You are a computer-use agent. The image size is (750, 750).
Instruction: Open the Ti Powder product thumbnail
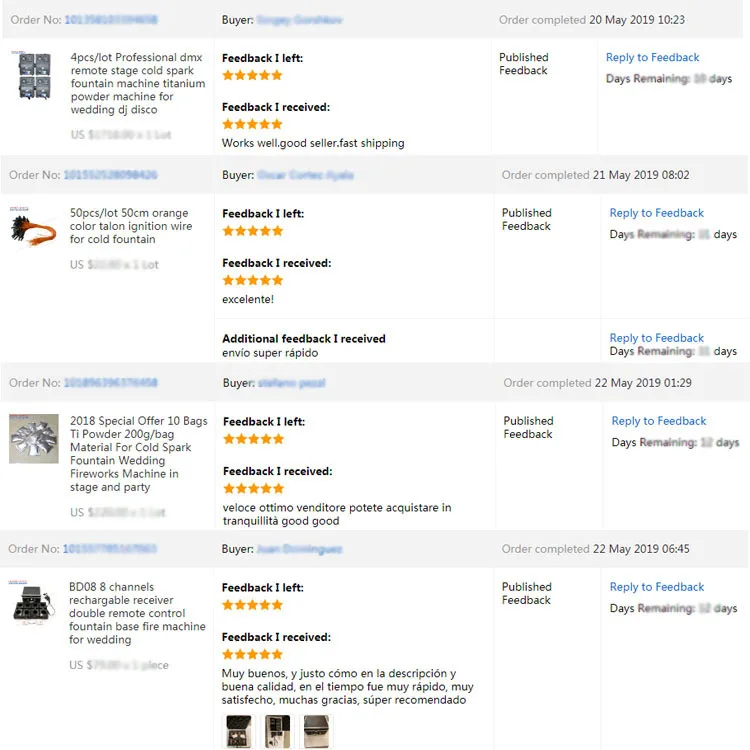34,439
